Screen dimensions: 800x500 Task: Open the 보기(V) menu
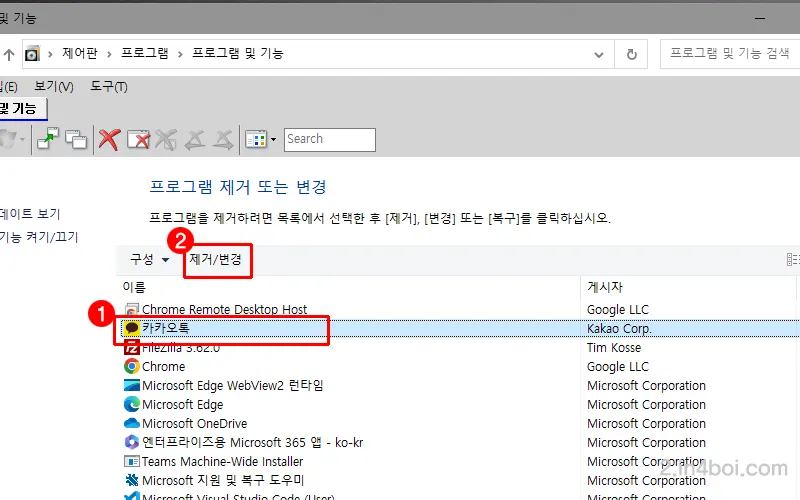coord(54,86)
